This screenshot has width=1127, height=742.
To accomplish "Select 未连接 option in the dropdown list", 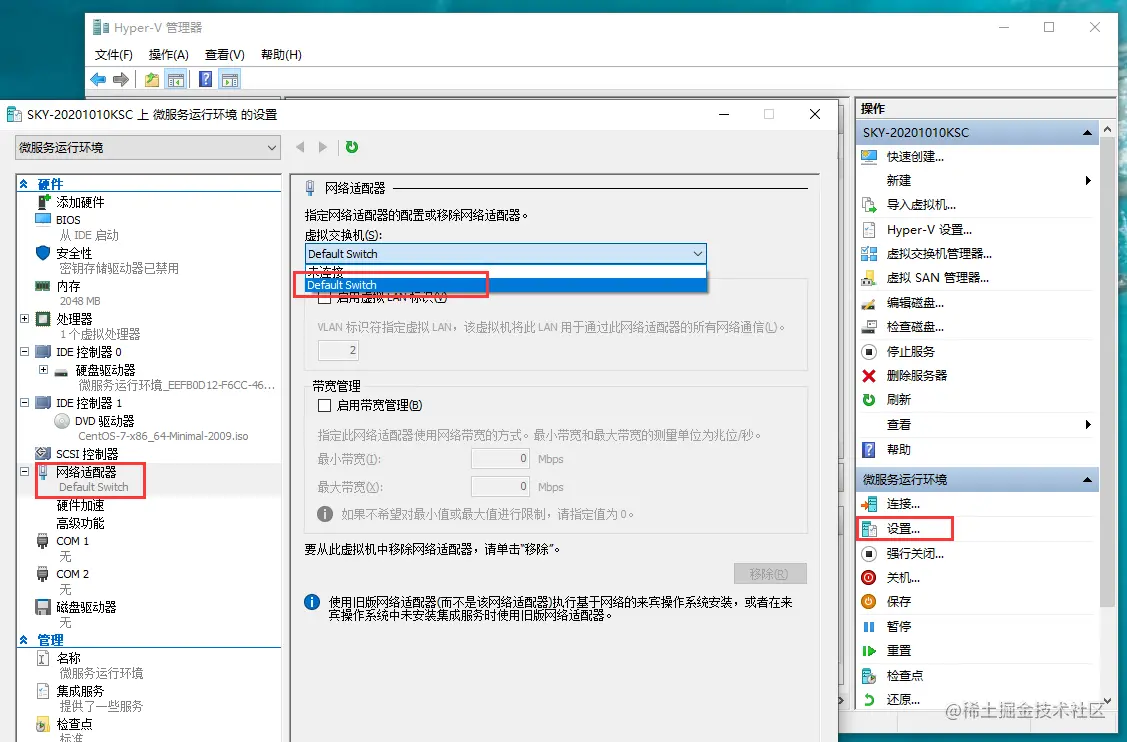I will (506, 272).
